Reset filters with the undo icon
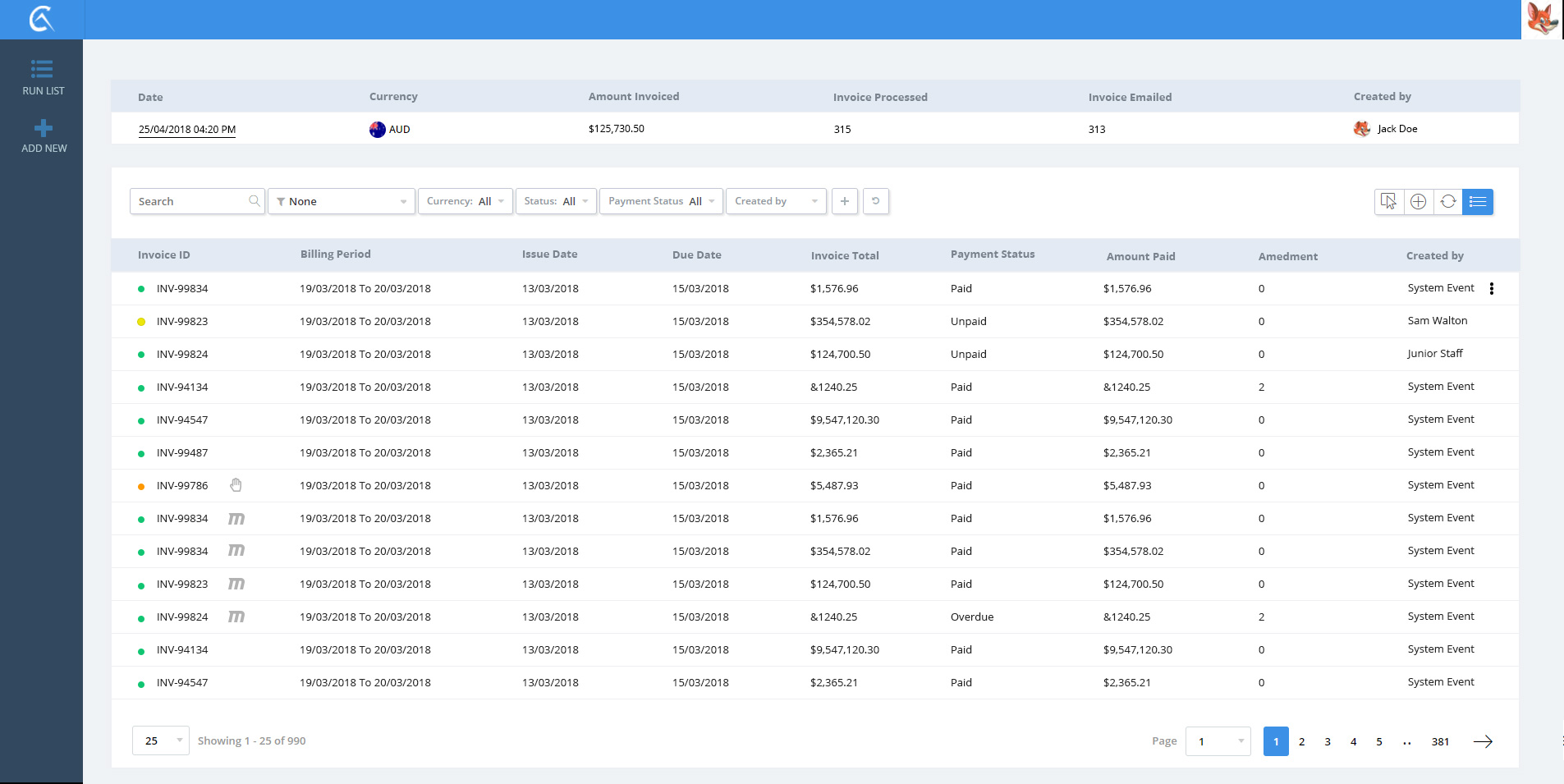The height and width of the screenshot is (784, 1564). coord(875,201)
